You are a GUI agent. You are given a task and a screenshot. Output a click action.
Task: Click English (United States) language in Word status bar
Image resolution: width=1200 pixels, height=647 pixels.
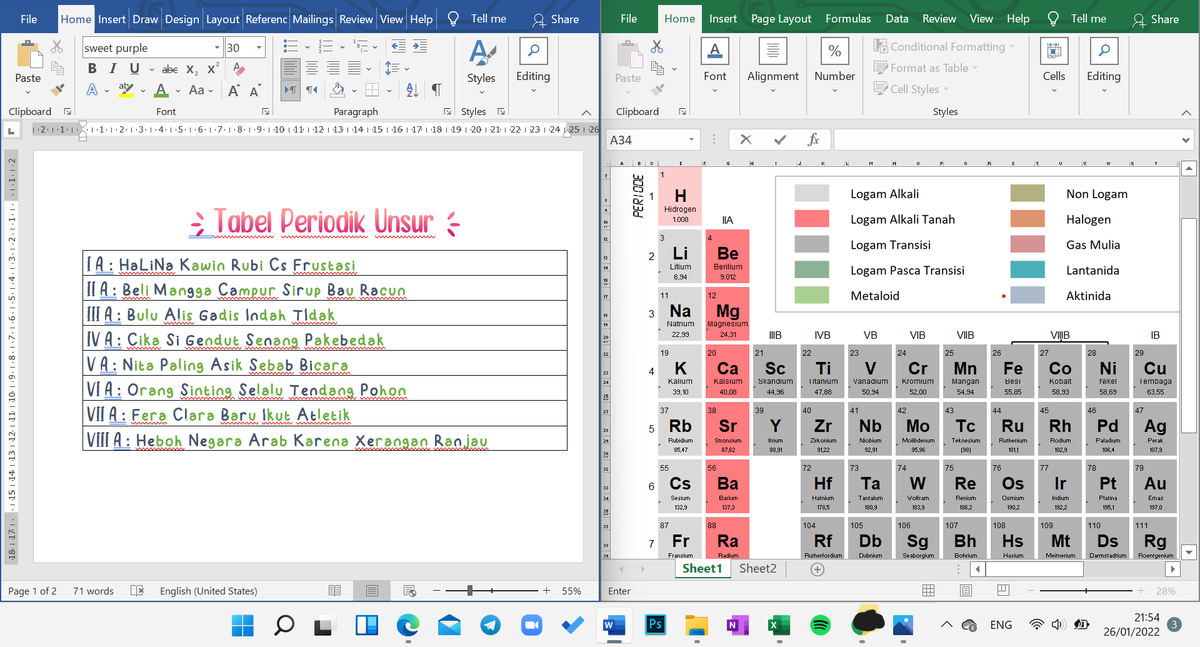(208, 591)
